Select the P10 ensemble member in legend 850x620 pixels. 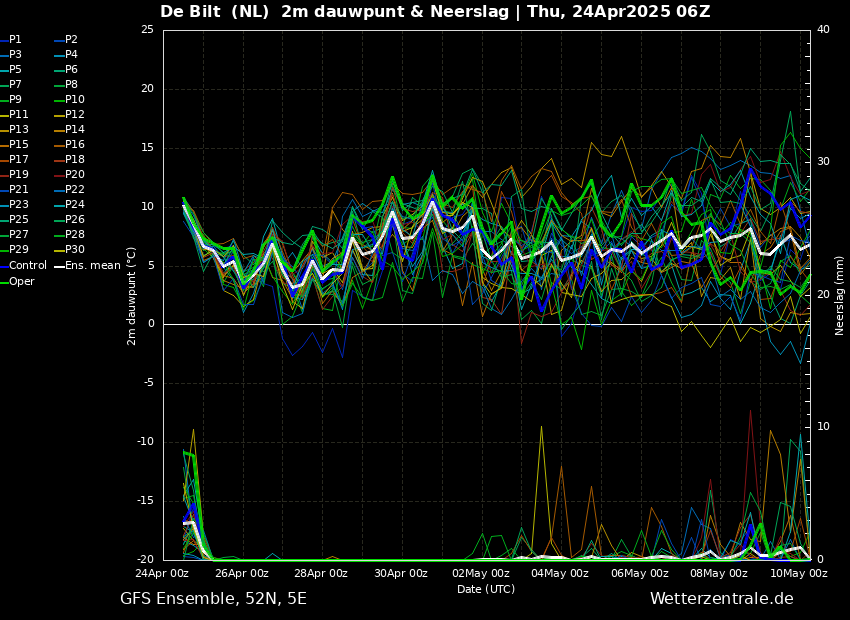tap(74, 100)
